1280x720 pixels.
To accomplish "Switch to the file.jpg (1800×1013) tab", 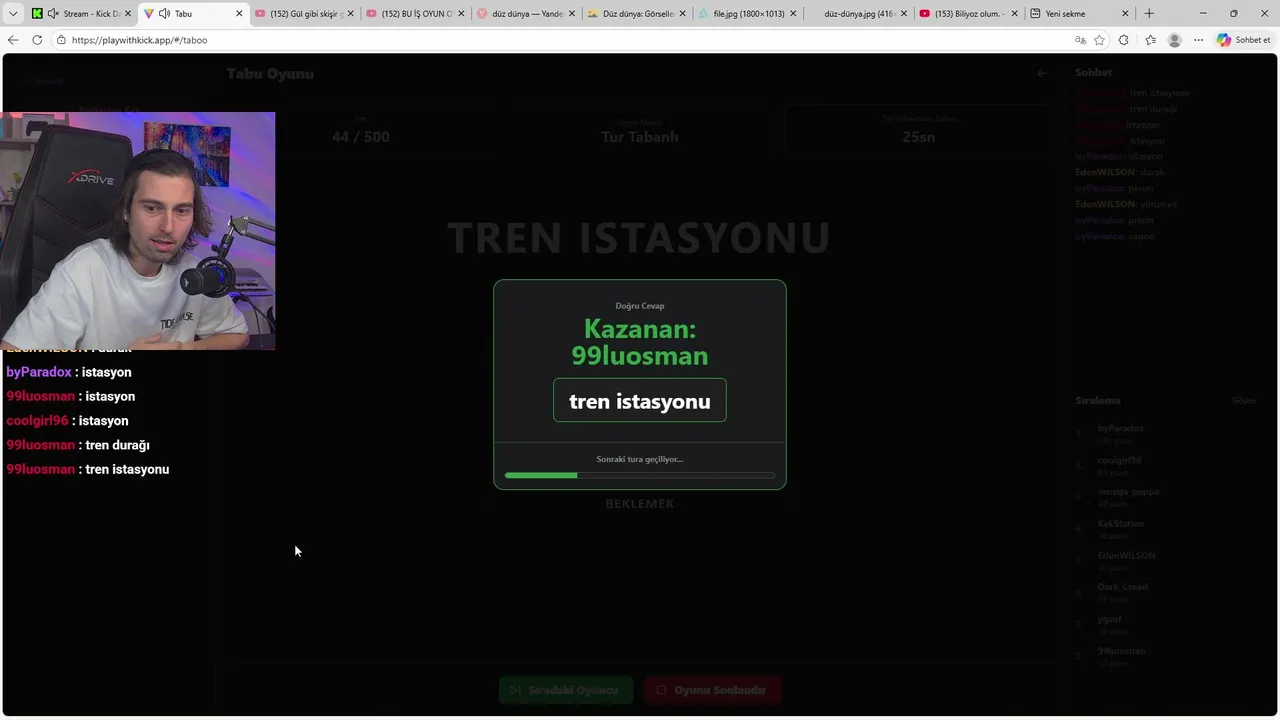I will click(x=748, y=14).
